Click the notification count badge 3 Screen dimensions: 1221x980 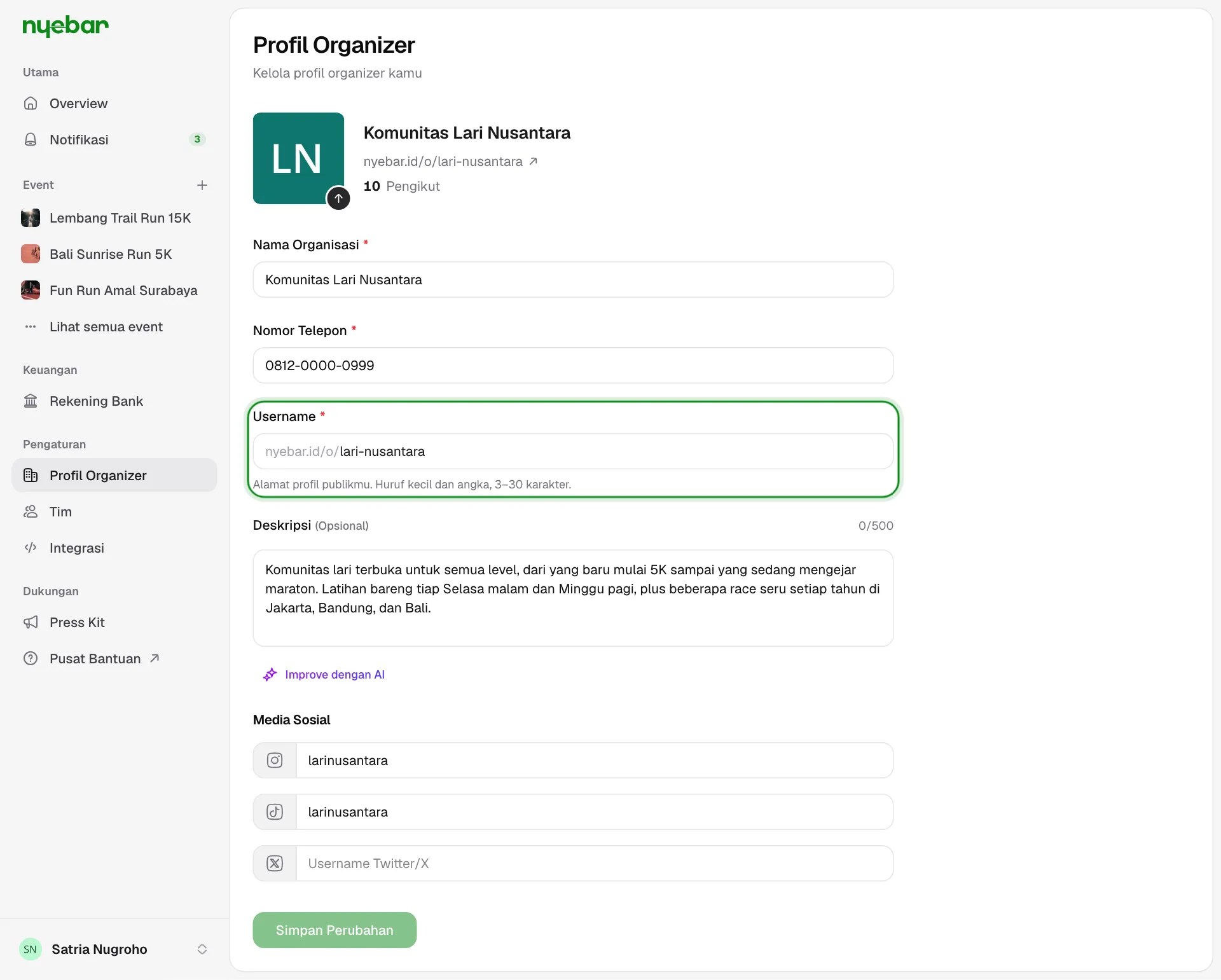pos(197,139)
